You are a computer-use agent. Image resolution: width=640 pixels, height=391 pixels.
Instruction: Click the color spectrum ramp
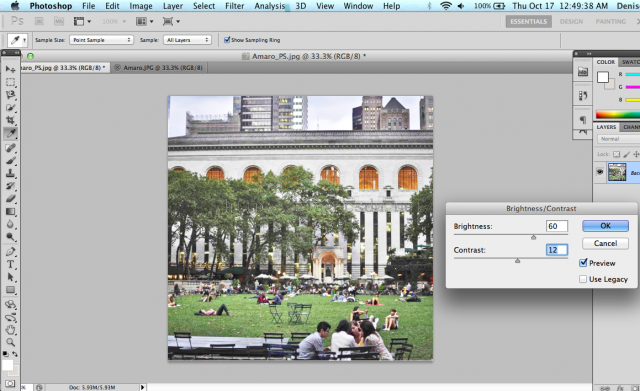(x=618, y=115)
